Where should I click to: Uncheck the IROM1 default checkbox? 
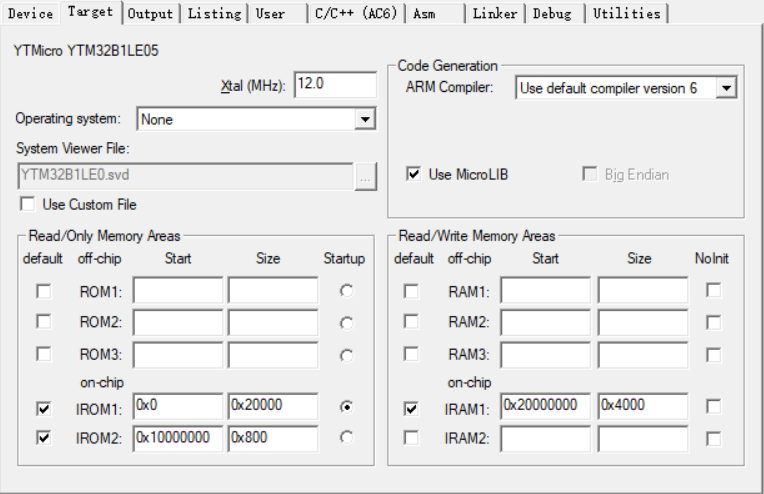coord(43,408)
